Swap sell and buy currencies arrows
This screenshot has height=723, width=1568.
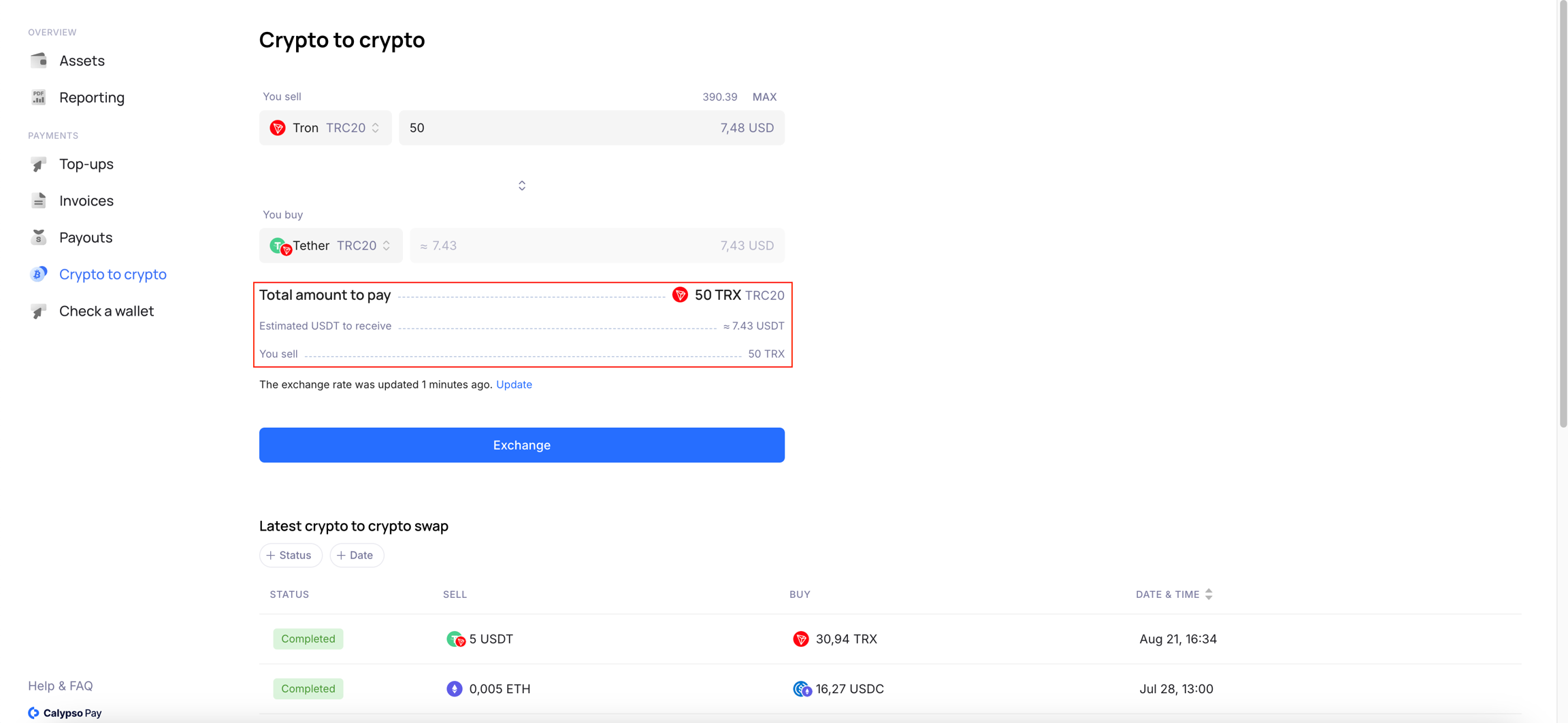click(522, 186)
